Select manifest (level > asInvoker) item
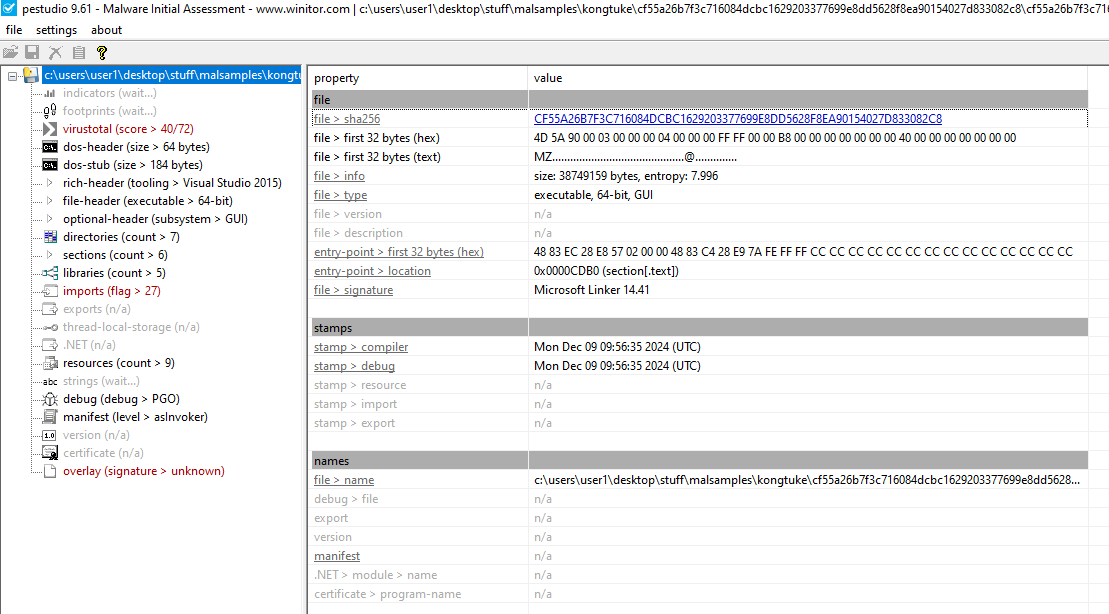Image resolution: width=1109 pixels, height=614 pixels. point(135,417)
